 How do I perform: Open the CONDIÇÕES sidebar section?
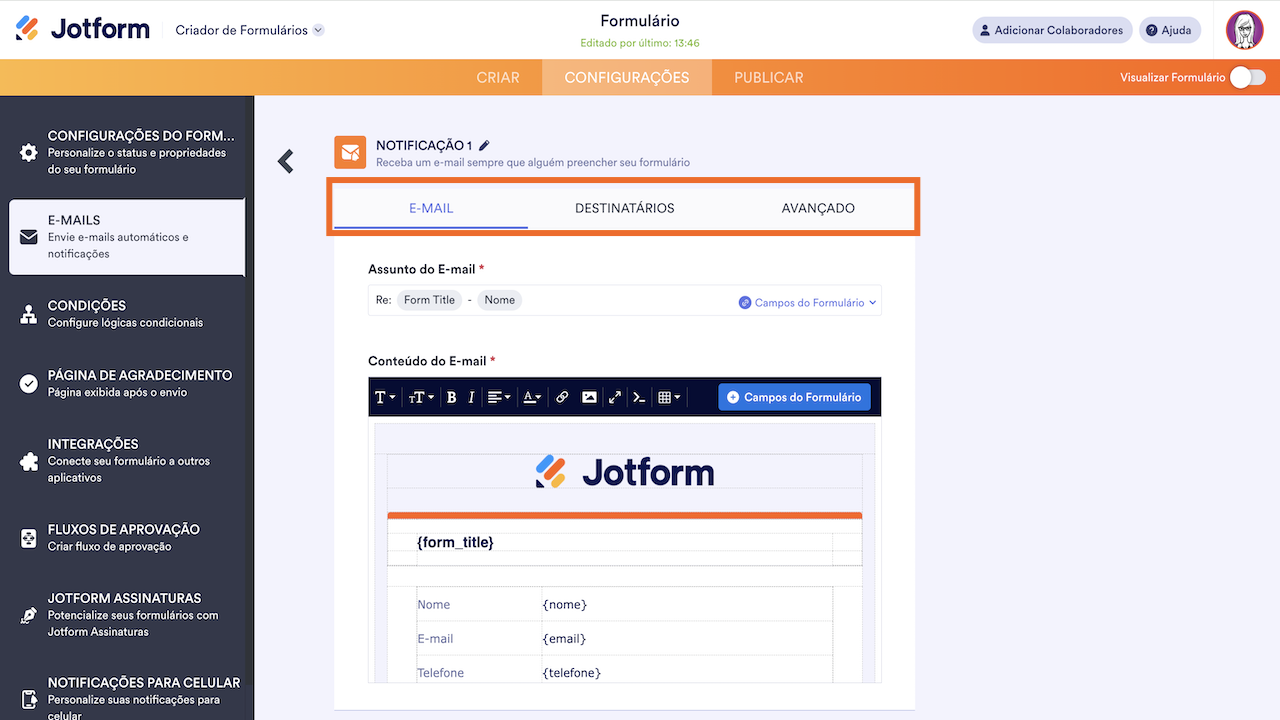[x=127, y=313]
